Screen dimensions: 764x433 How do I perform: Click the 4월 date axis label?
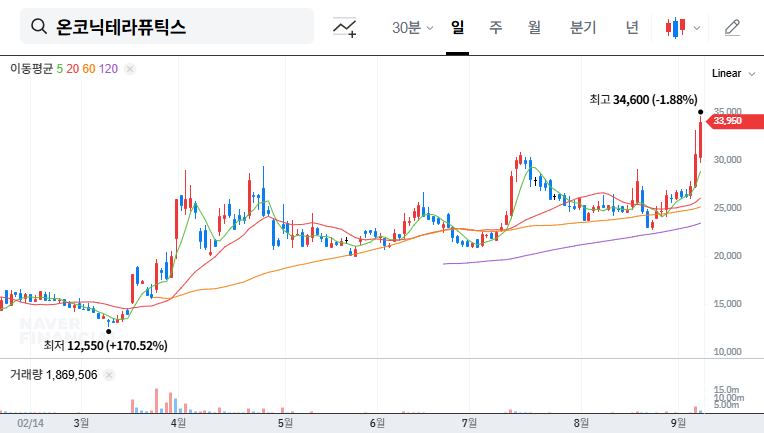coord(178,423)
